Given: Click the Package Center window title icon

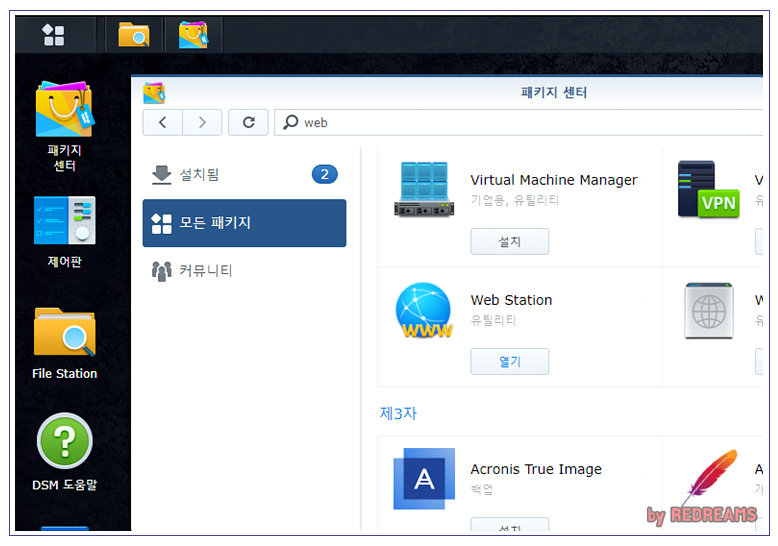Looking at the screenshot, I should [154, 93].
